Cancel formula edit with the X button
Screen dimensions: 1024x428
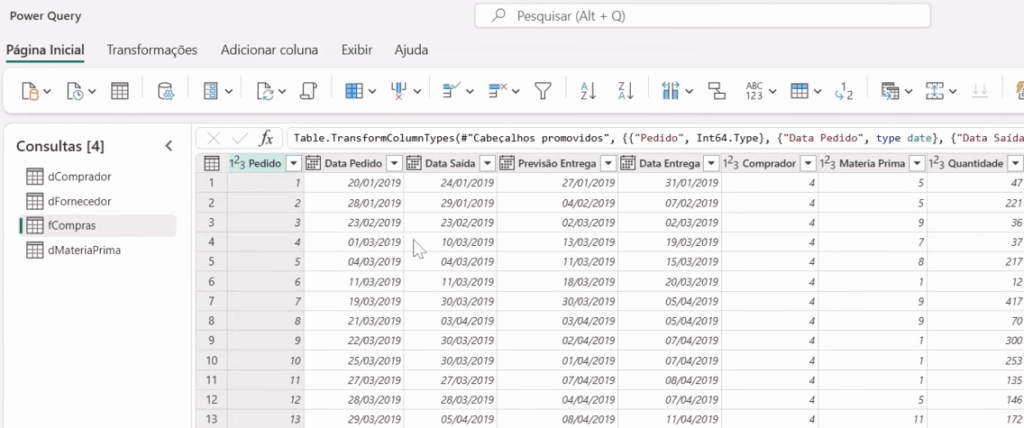pyautogui.click(x=214, y=138)
